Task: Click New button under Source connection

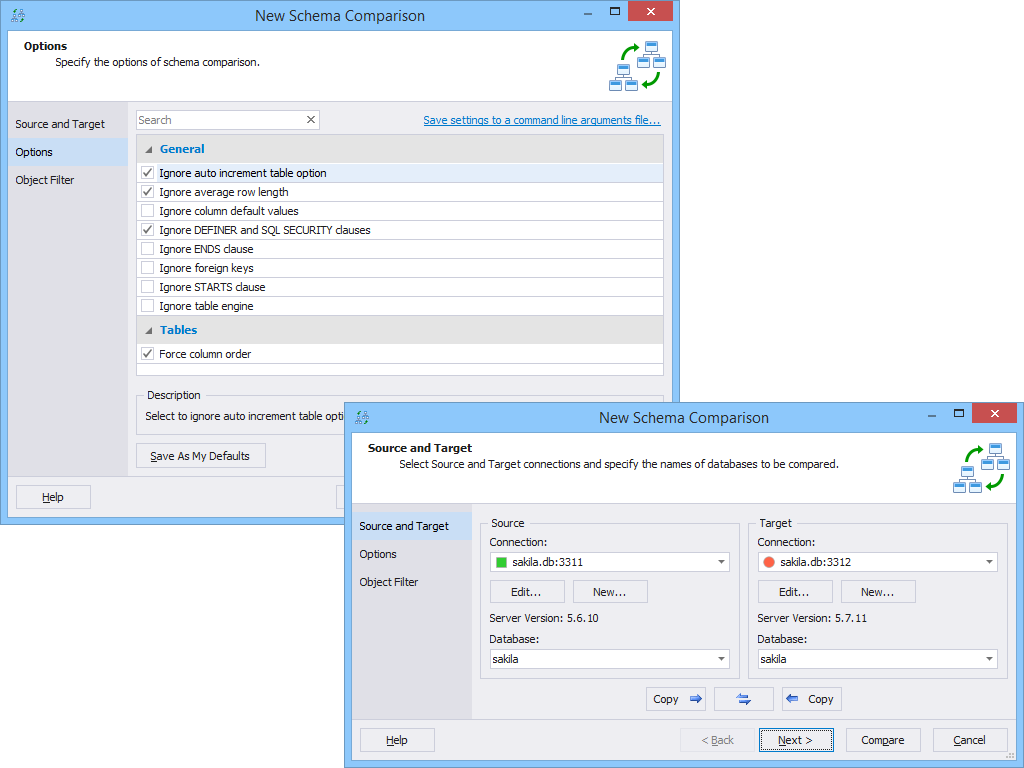Action: (x=610, y=592)
